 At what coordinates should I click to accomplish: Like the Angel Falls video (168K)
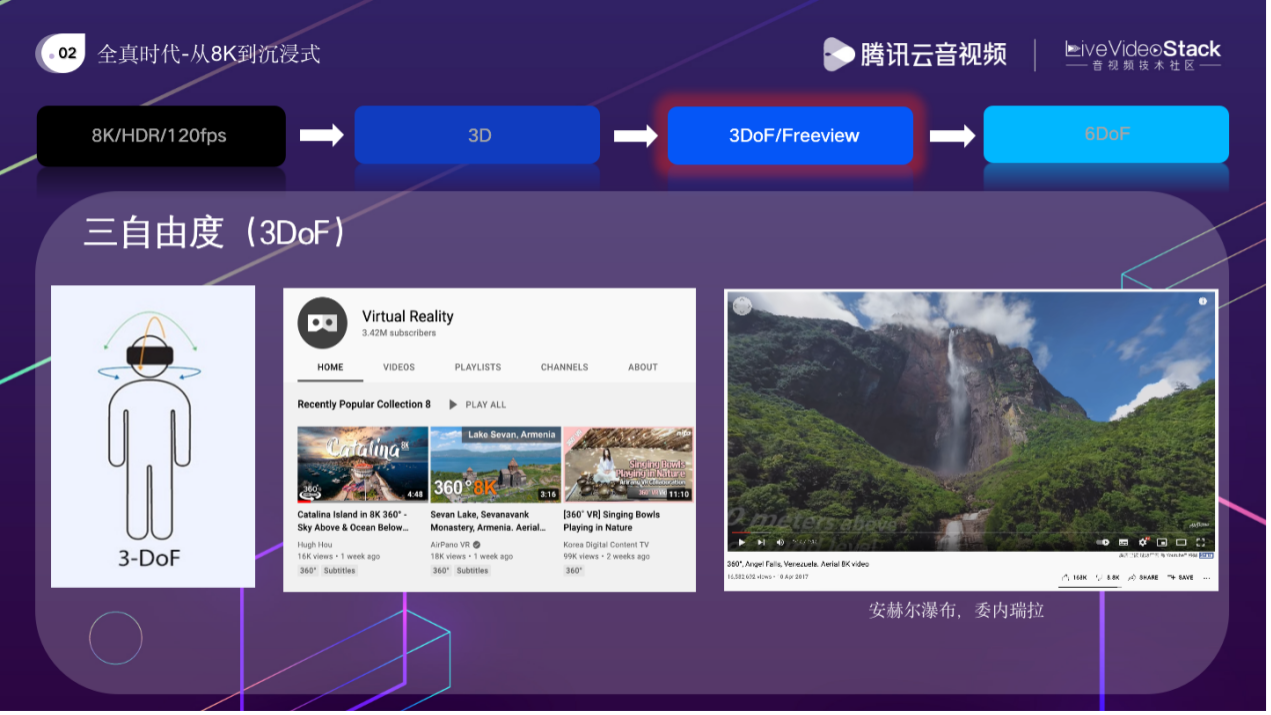[x=1074, y=577]
